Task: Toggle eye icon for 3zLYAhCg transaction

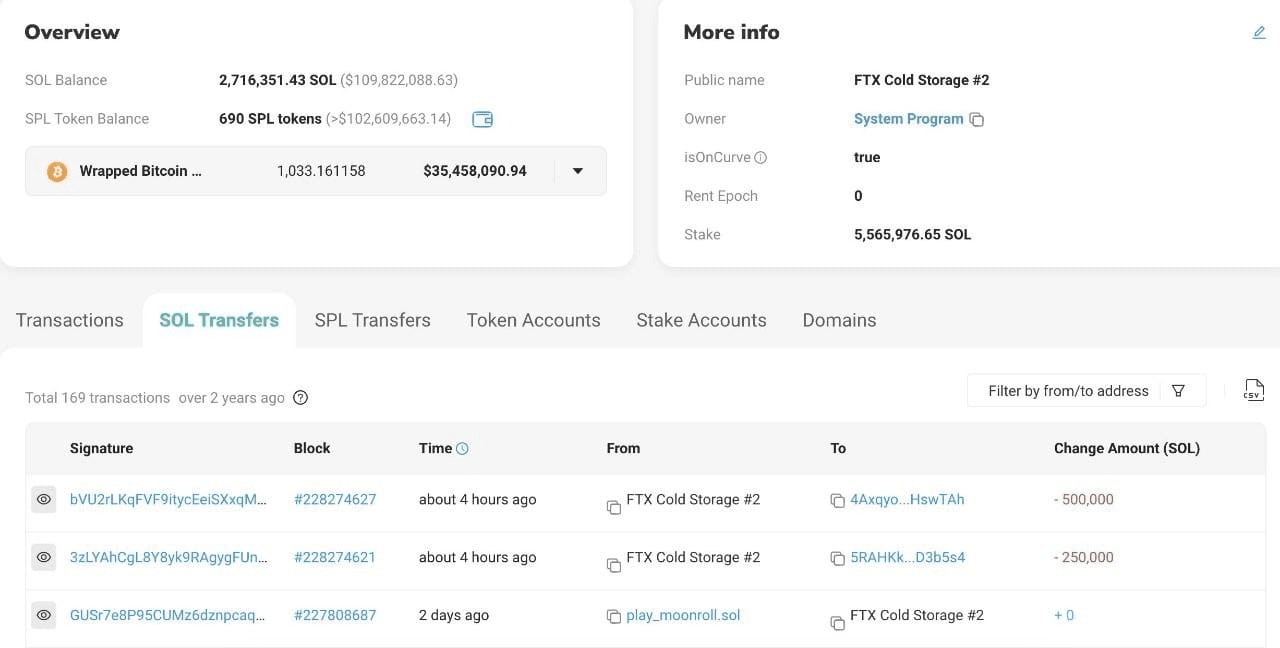Action: pos(43,557)
